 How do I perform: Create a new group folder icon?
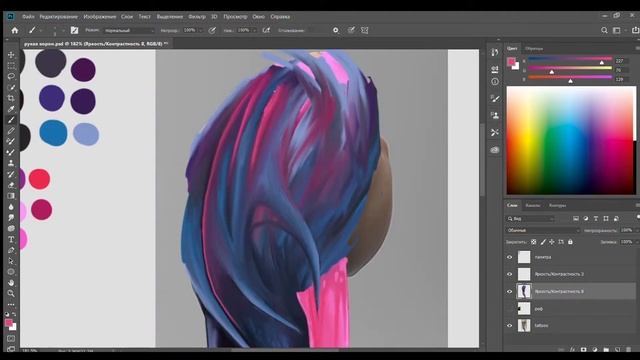(606, 350)
